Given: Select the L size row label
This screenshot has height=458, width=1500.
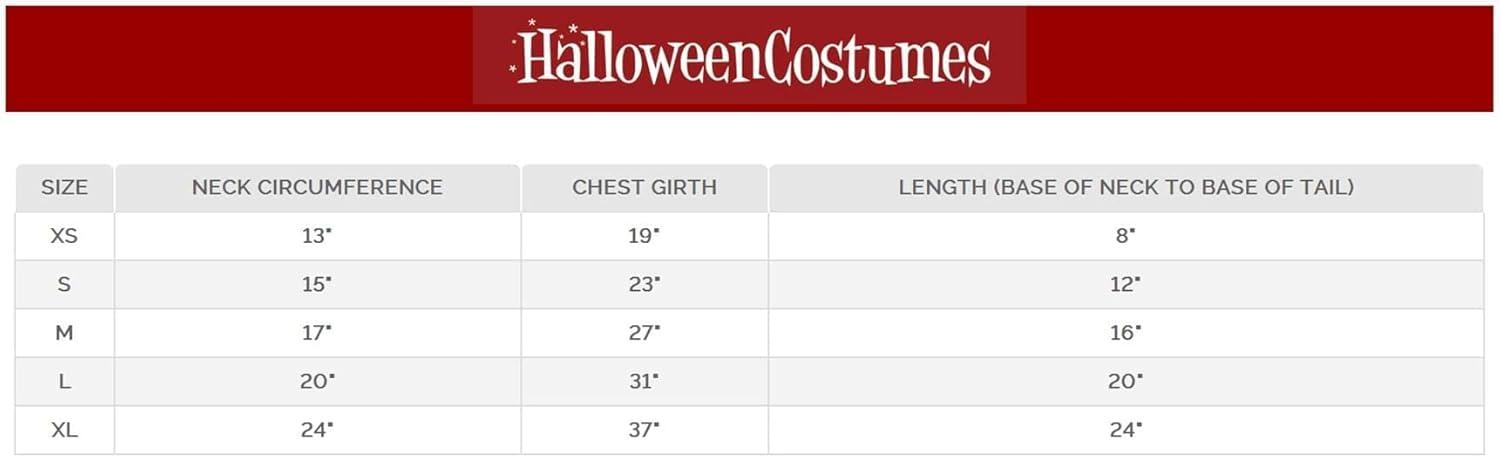Looking at the screenshot, I should click(64, 382).
